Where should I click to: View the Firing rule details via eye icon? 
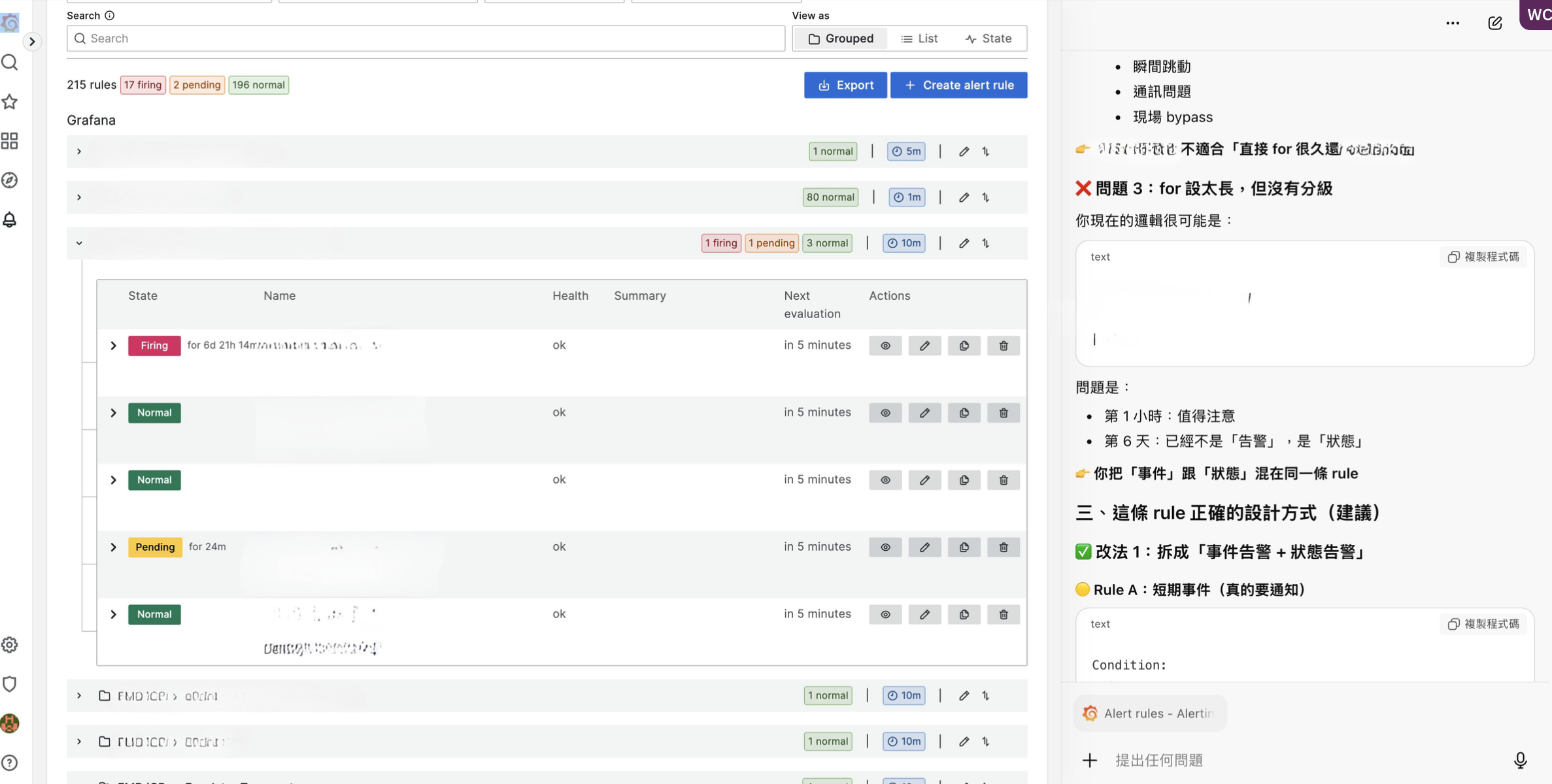pos(885,346)
